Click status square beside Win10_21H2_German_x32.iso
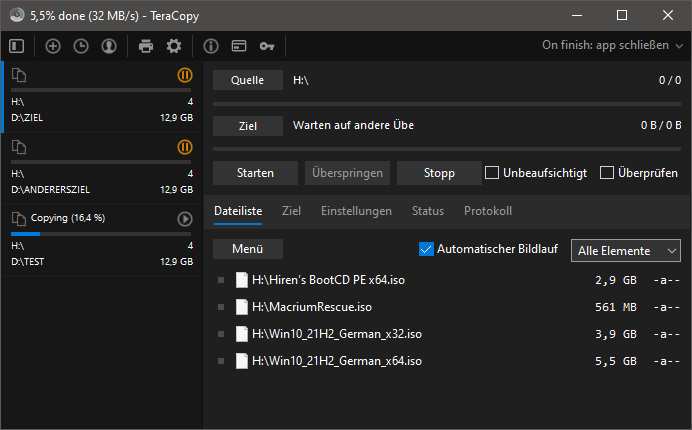Image resolution: width=692 pixels, height=430 pixels. [x=221, y=334]
